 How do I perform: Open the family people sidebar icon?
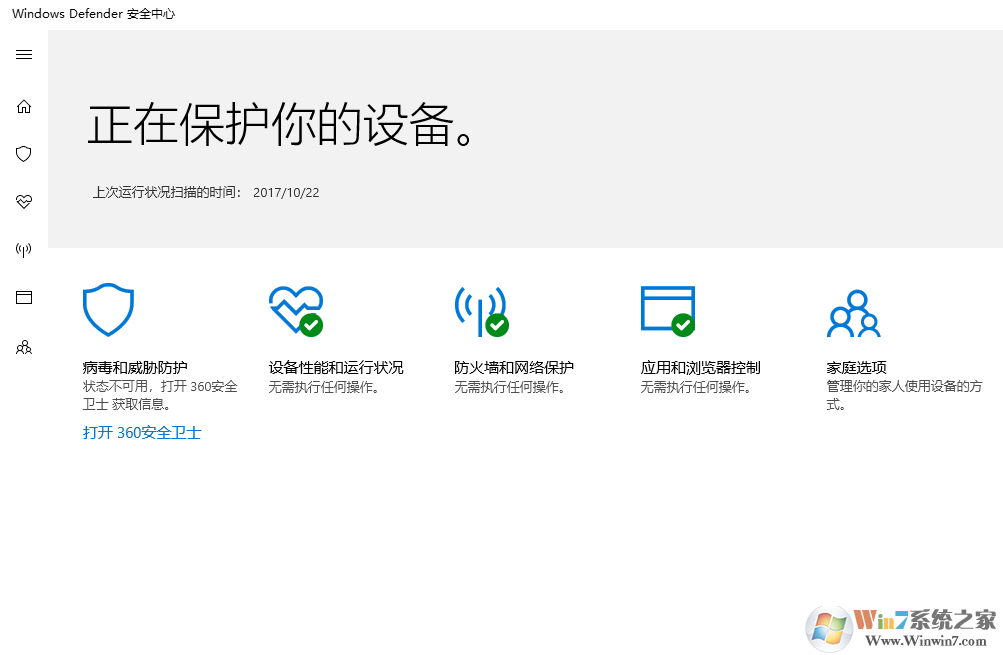pos(24,348)
